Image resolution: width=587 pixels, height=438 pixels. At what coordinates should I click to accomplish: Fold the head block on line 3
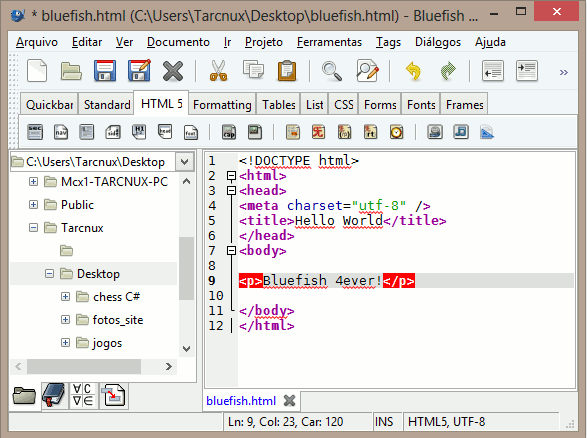coord(231,190)
